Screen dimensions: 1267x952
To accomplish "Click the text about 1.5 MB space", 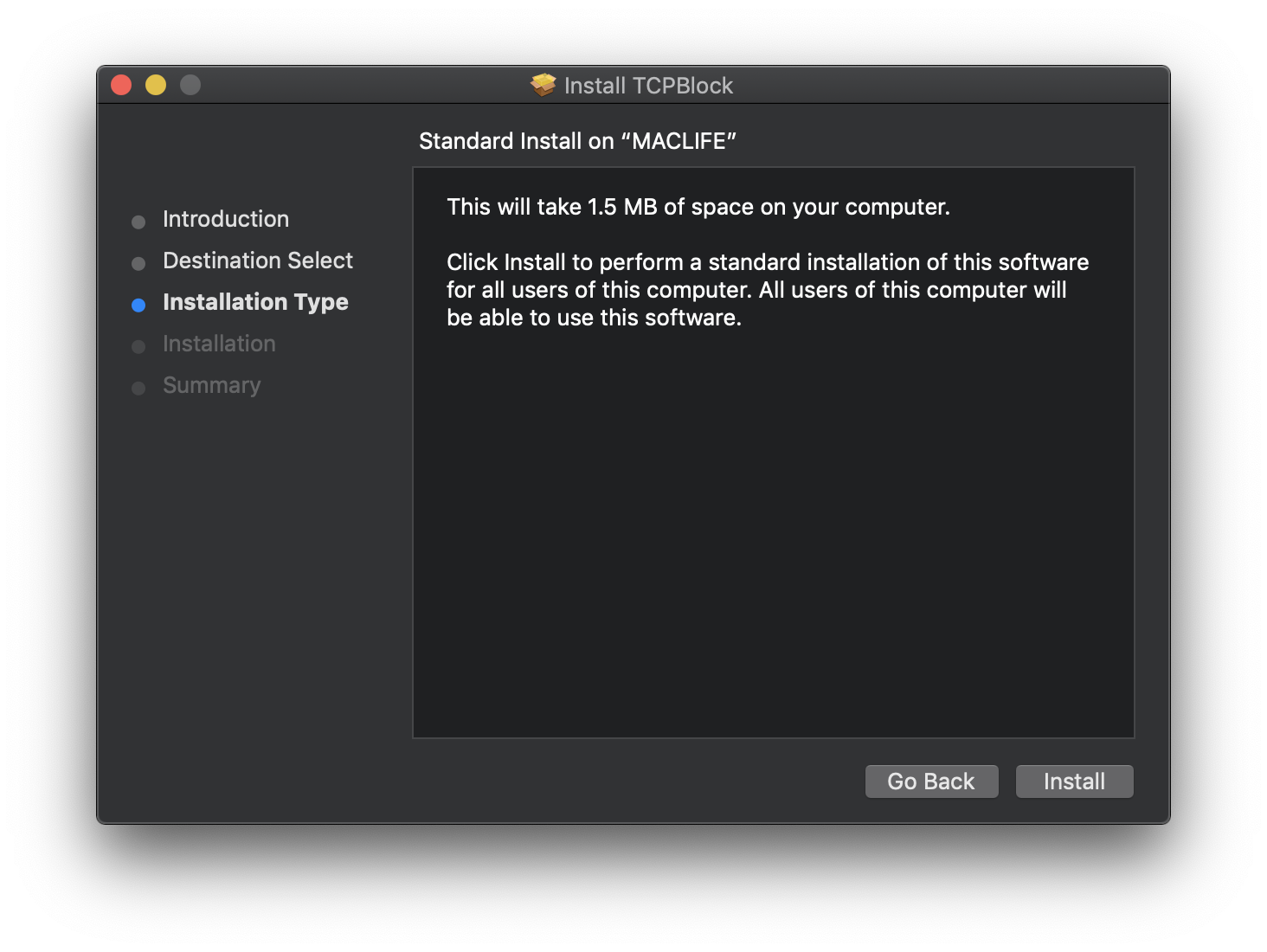I will [x=698, y=207].
